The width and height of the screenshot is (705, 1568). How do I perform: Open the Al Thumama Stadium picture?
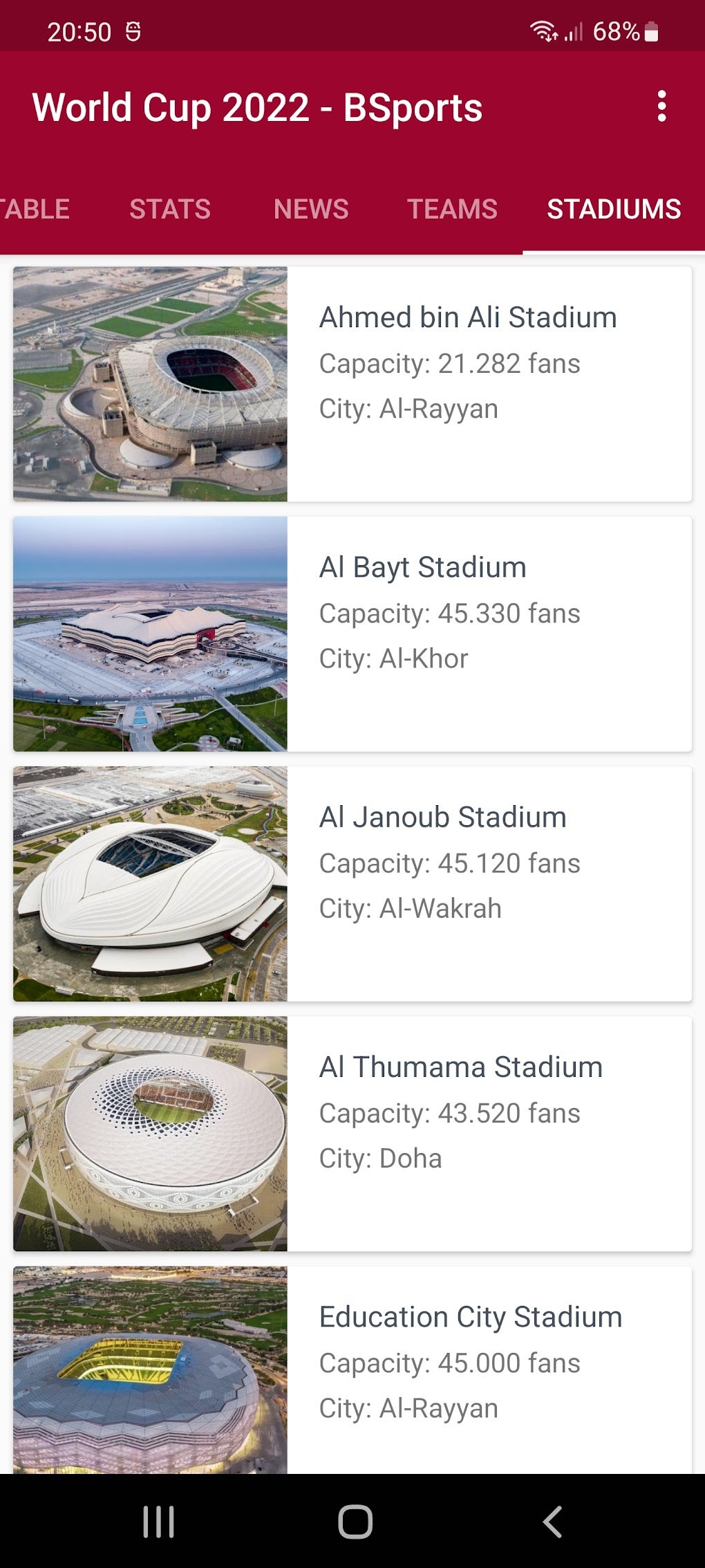coord(150,1133)
